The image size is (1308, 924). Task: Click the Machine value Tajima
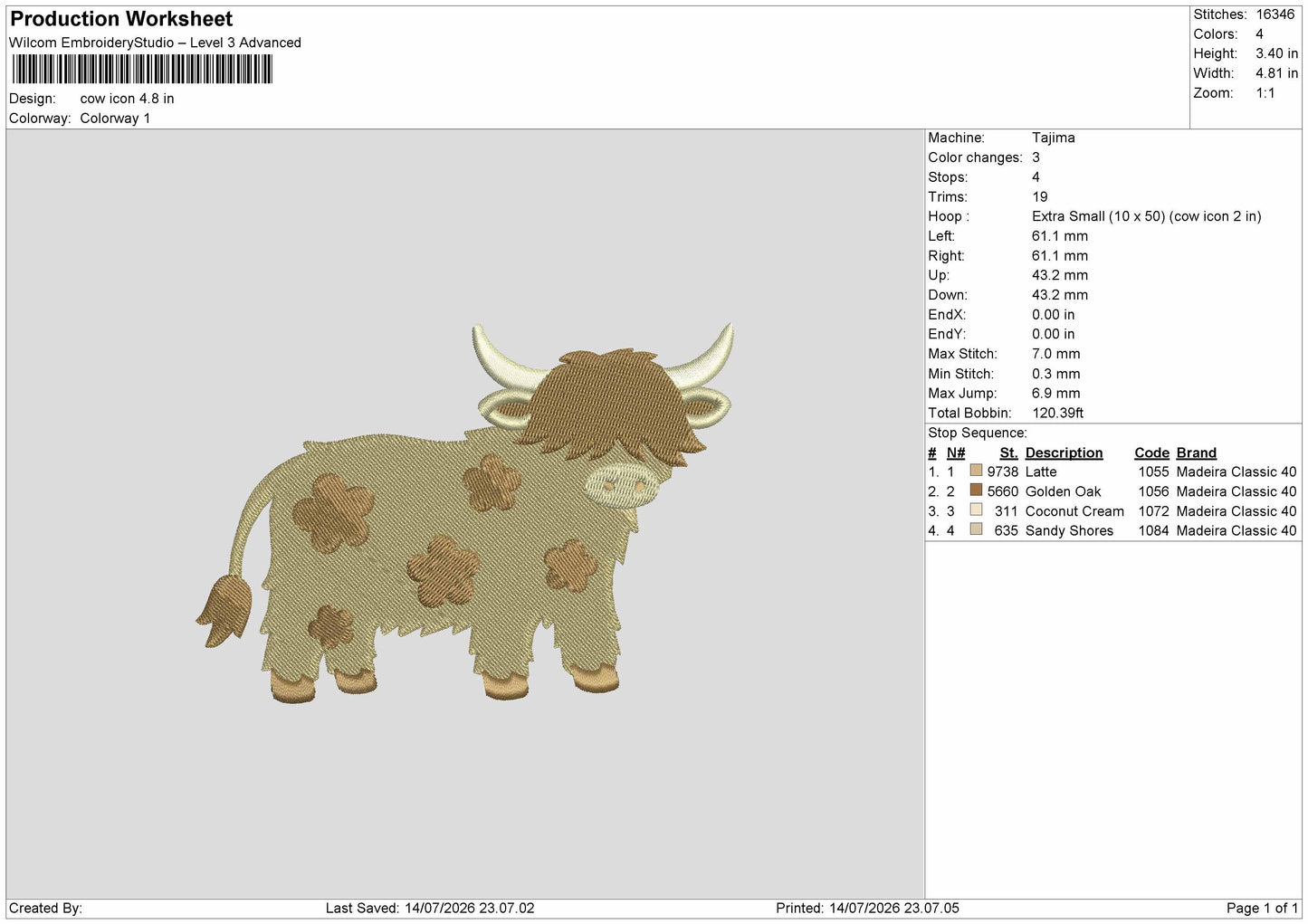click(x=1054, y=138)
